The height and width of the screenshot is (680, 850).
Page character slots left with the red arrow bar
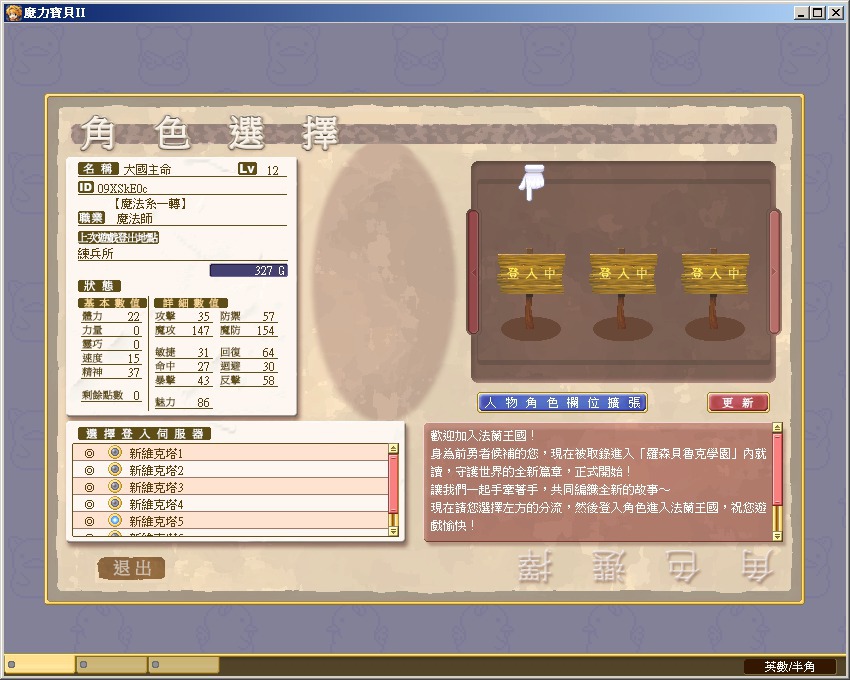click(x=473, y=272)
